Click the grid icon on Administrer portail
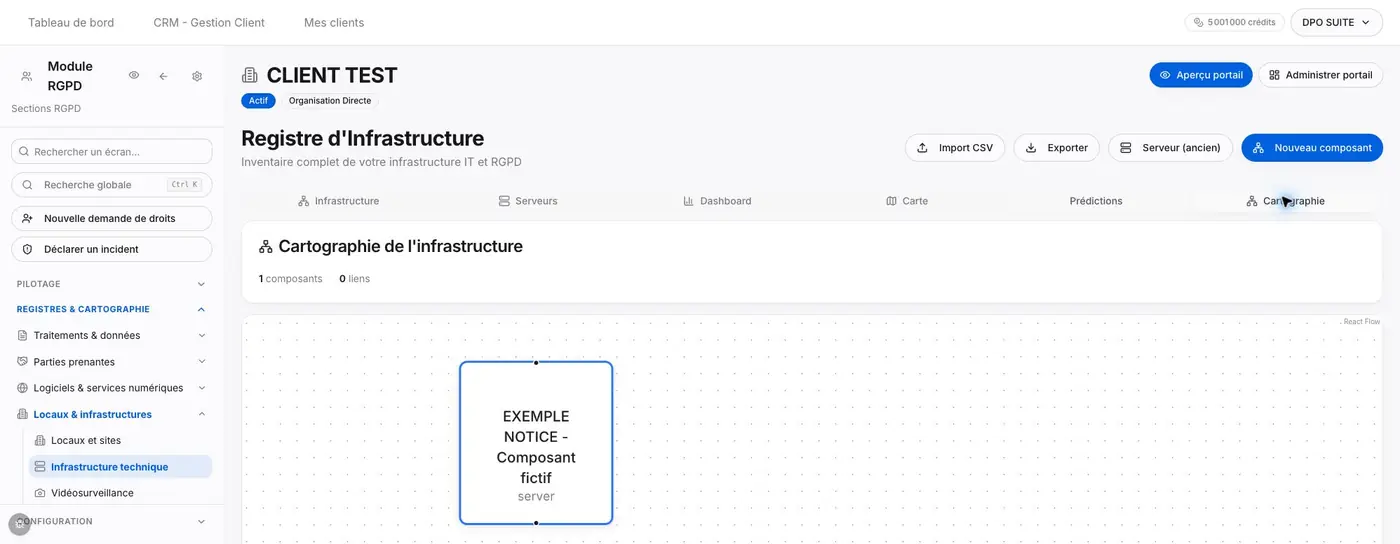The height and width of the screenshot is (544, 1400). (1275, 75)
